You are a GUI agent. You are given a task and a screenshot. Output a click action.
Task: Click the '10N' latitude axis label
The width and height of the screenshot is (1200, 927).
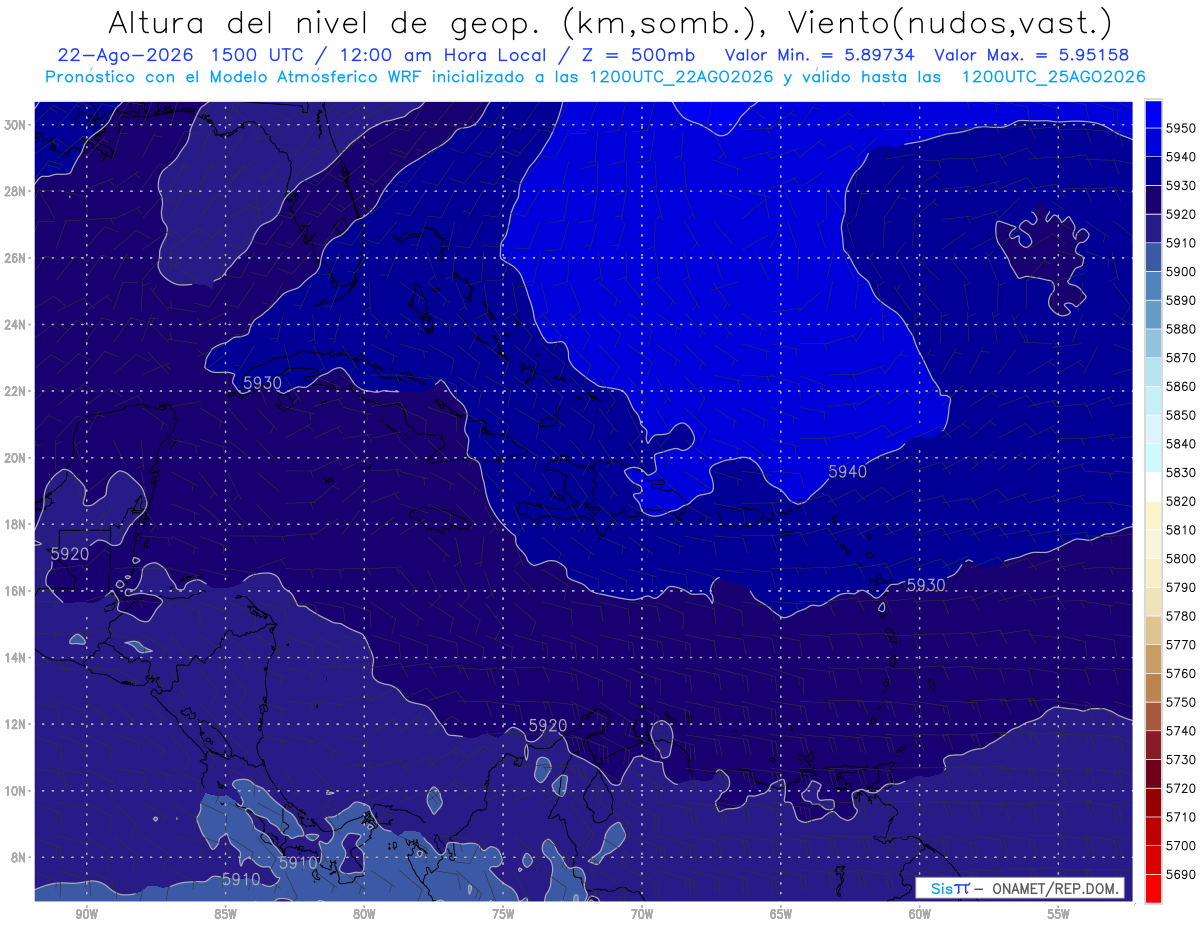point(15,791)
